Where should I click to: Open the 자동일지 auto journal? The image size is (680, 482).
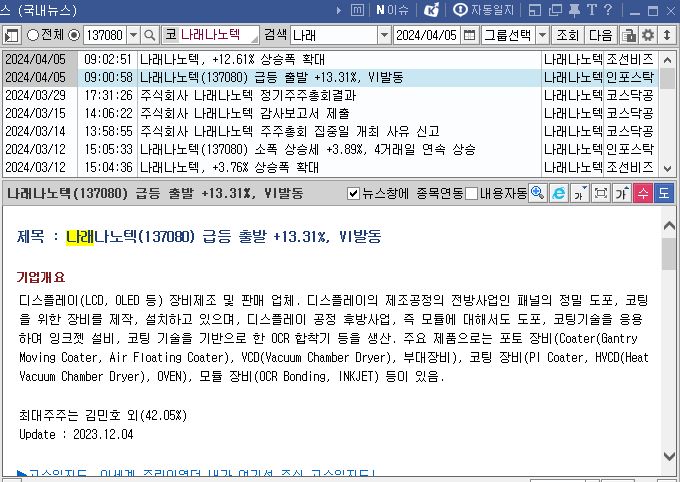pos(483,10)
